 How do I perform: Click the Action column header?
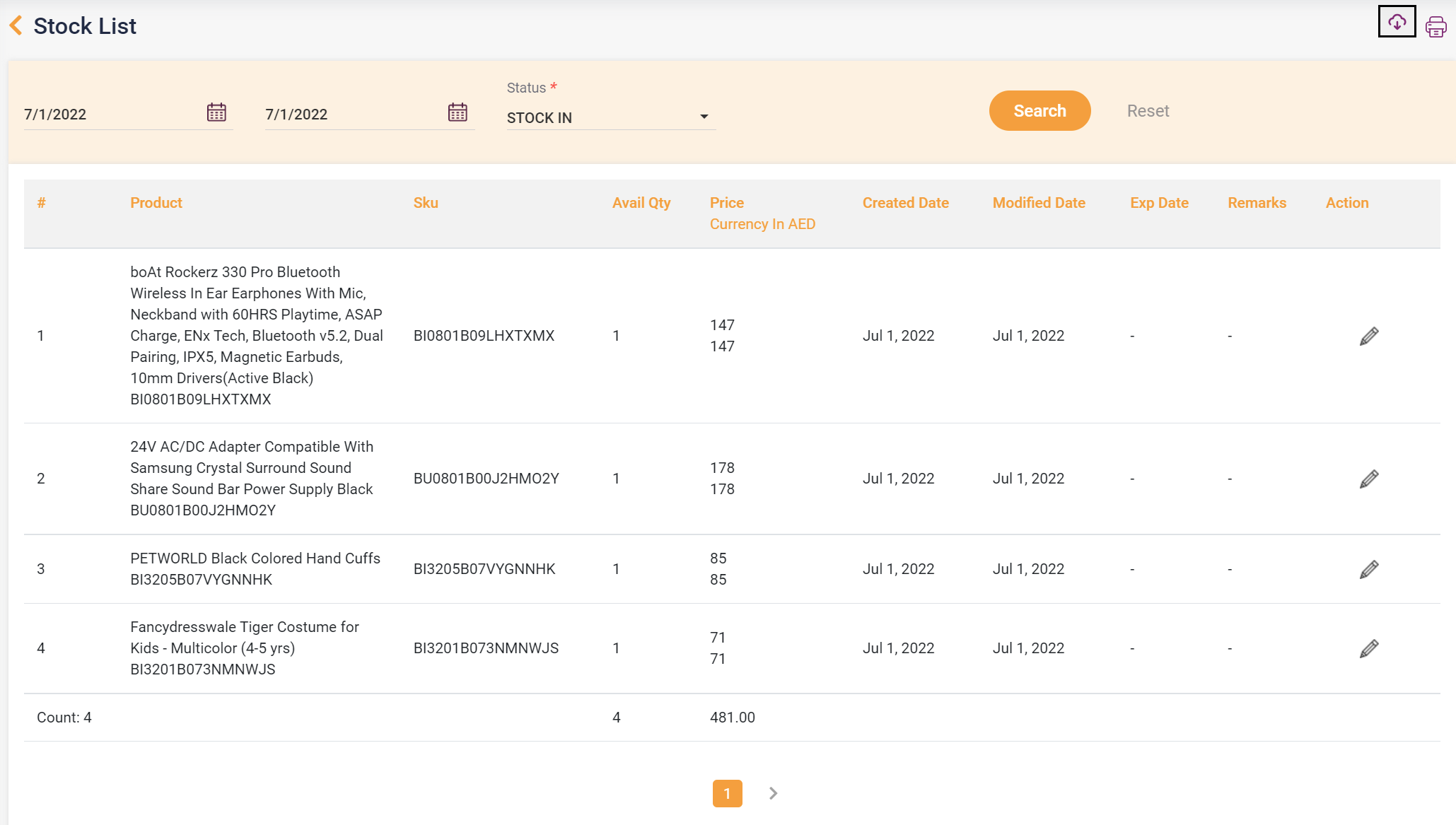[1347, 203]
